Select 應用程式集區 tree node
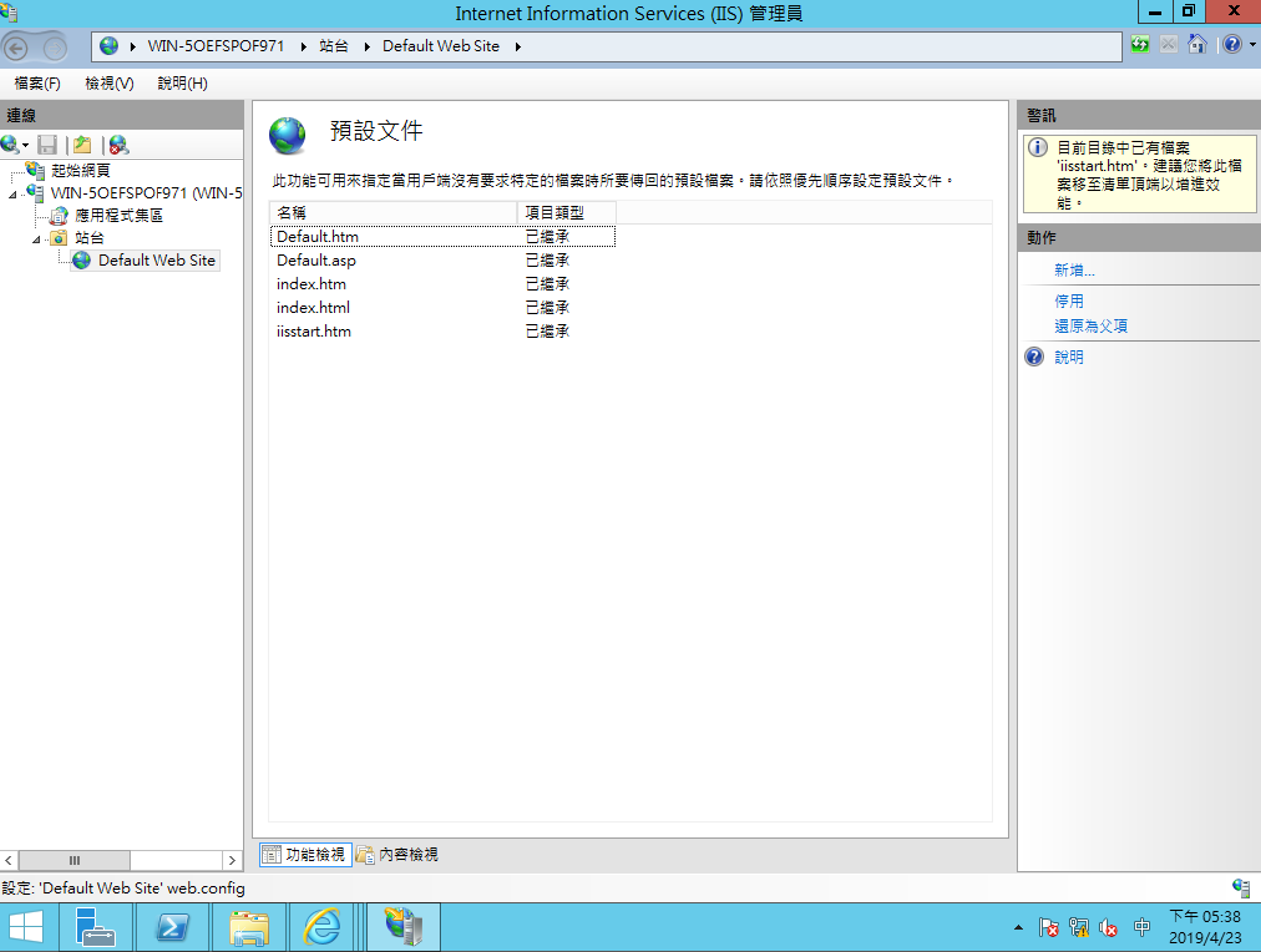The height and width of the screenshot is (952, 1261). coord(119,215)
